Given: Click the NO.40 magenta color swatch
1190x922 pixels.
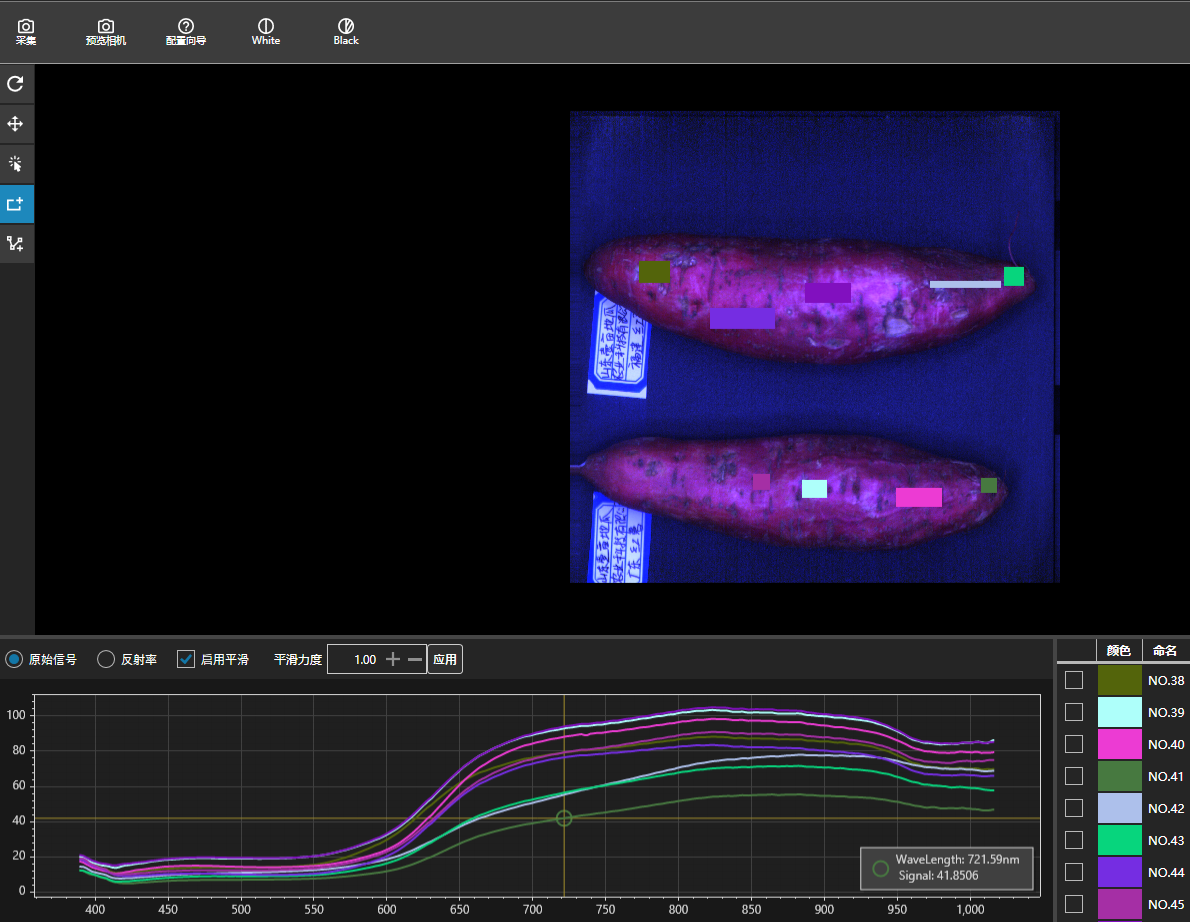Looking at the screenshot, I should pyautogui.click(x=1119, y=745).
